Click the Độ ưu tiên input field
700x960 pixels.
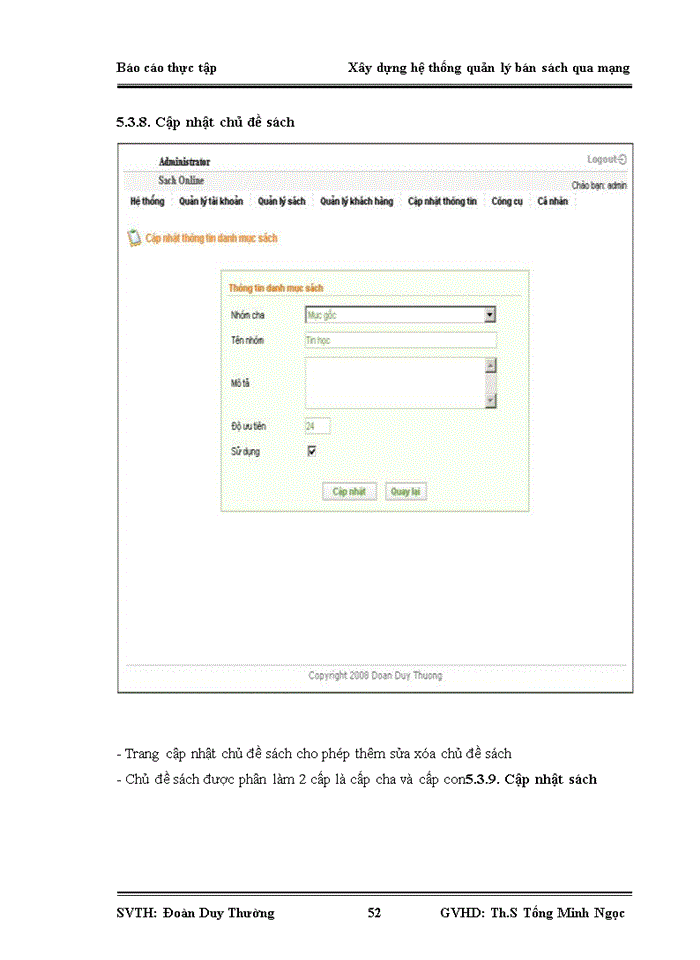click(x=316, y=426)
